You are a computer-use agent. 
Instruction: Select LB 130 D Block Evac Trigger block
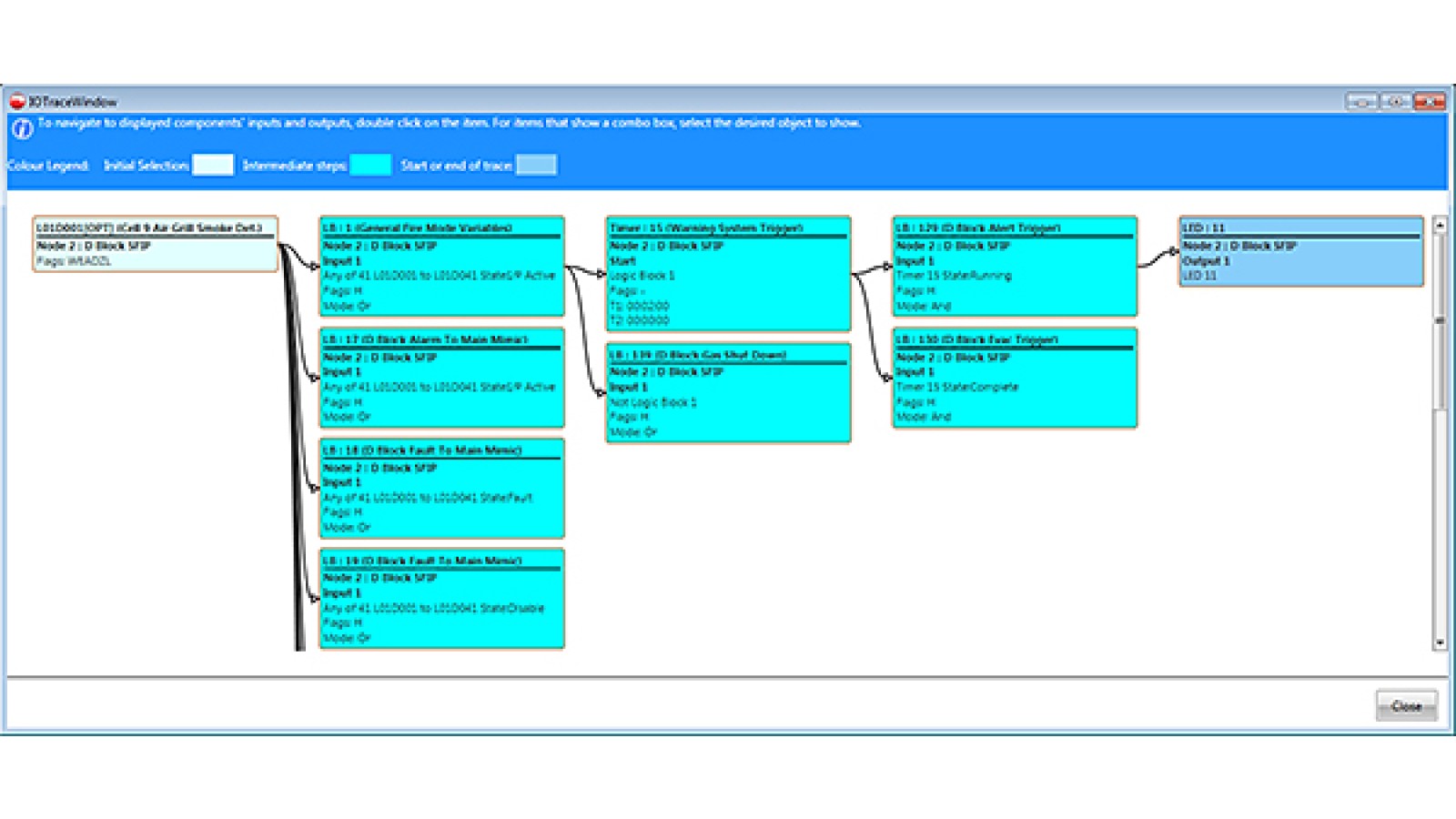coord(1015,378)
